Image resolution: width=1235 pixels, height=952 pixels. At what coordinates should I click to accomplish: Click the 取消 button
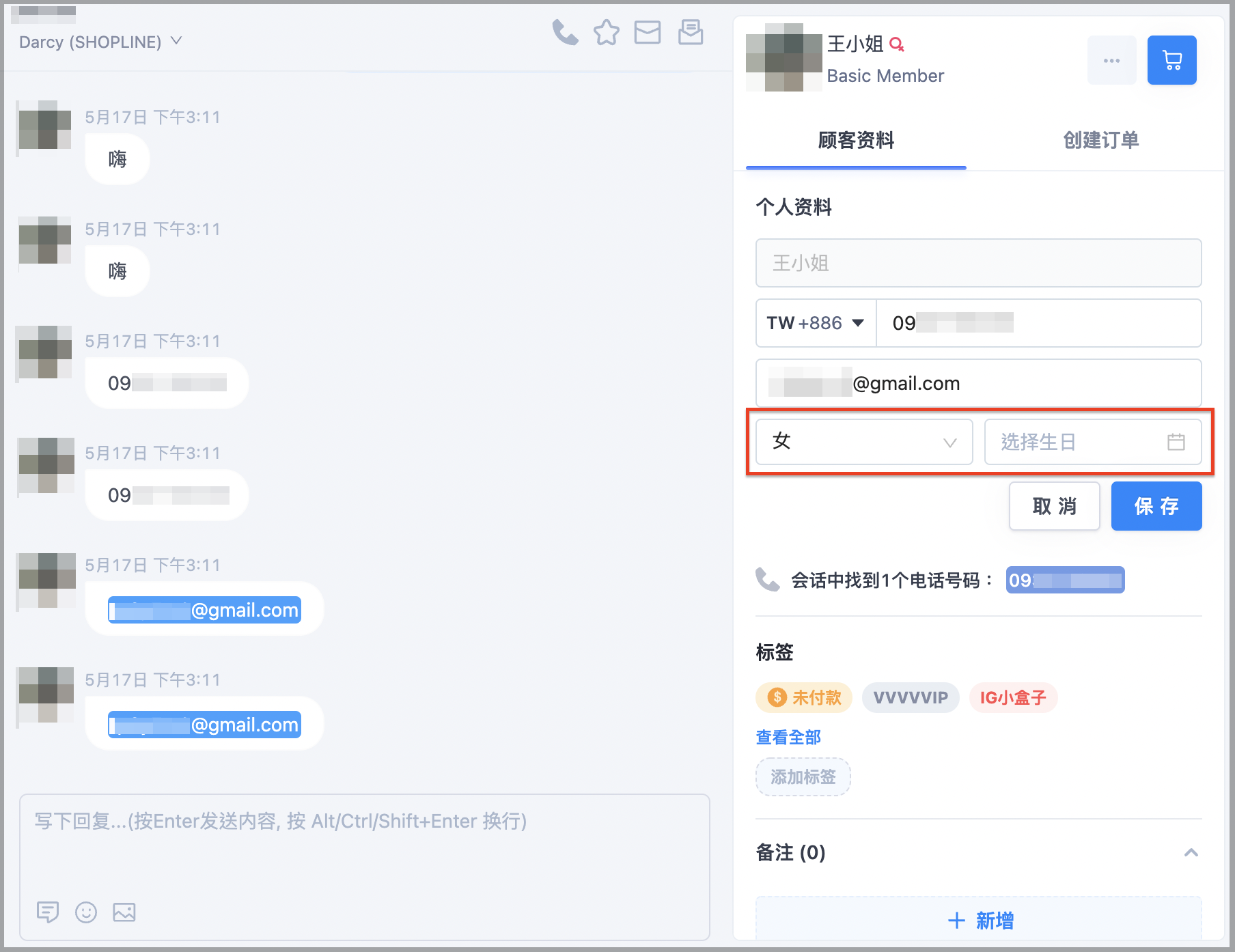pyautogui.click(x=1055, y=506)
